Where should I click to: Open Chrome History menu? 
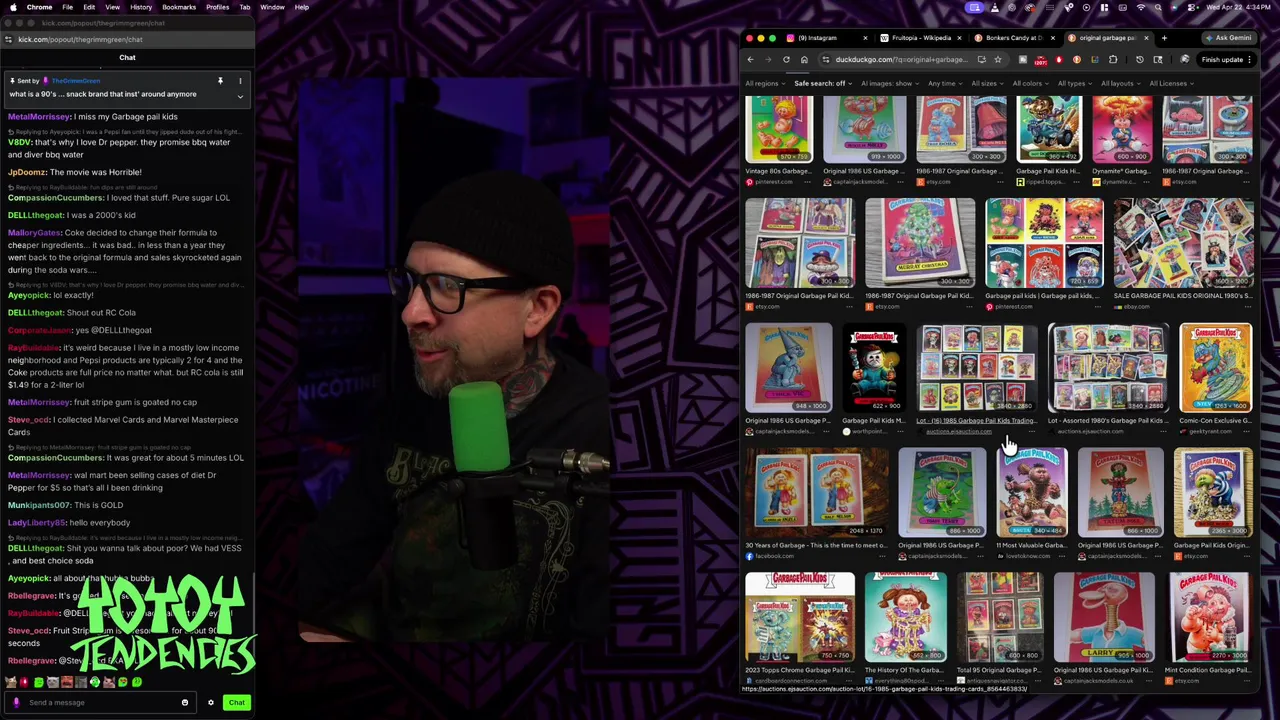[141, 7]
